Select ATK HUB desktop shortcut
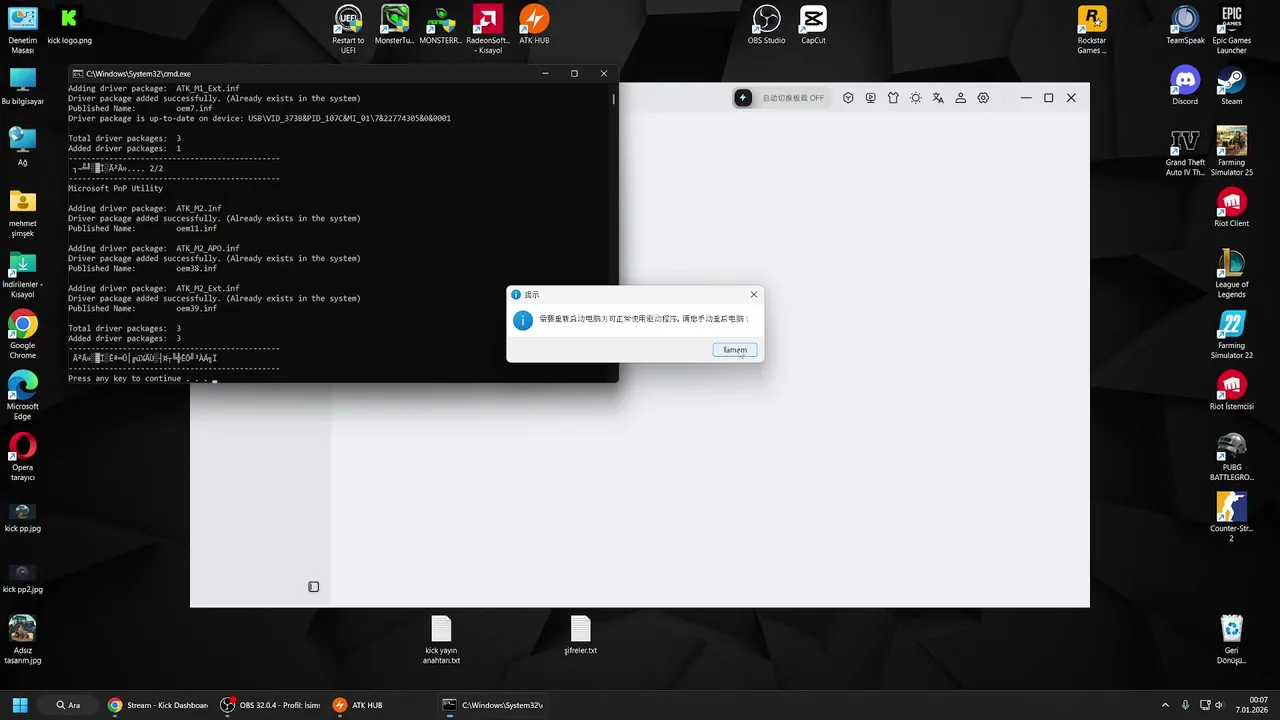Viewport: 1280px width, 720px height. [x=534, y=26]
